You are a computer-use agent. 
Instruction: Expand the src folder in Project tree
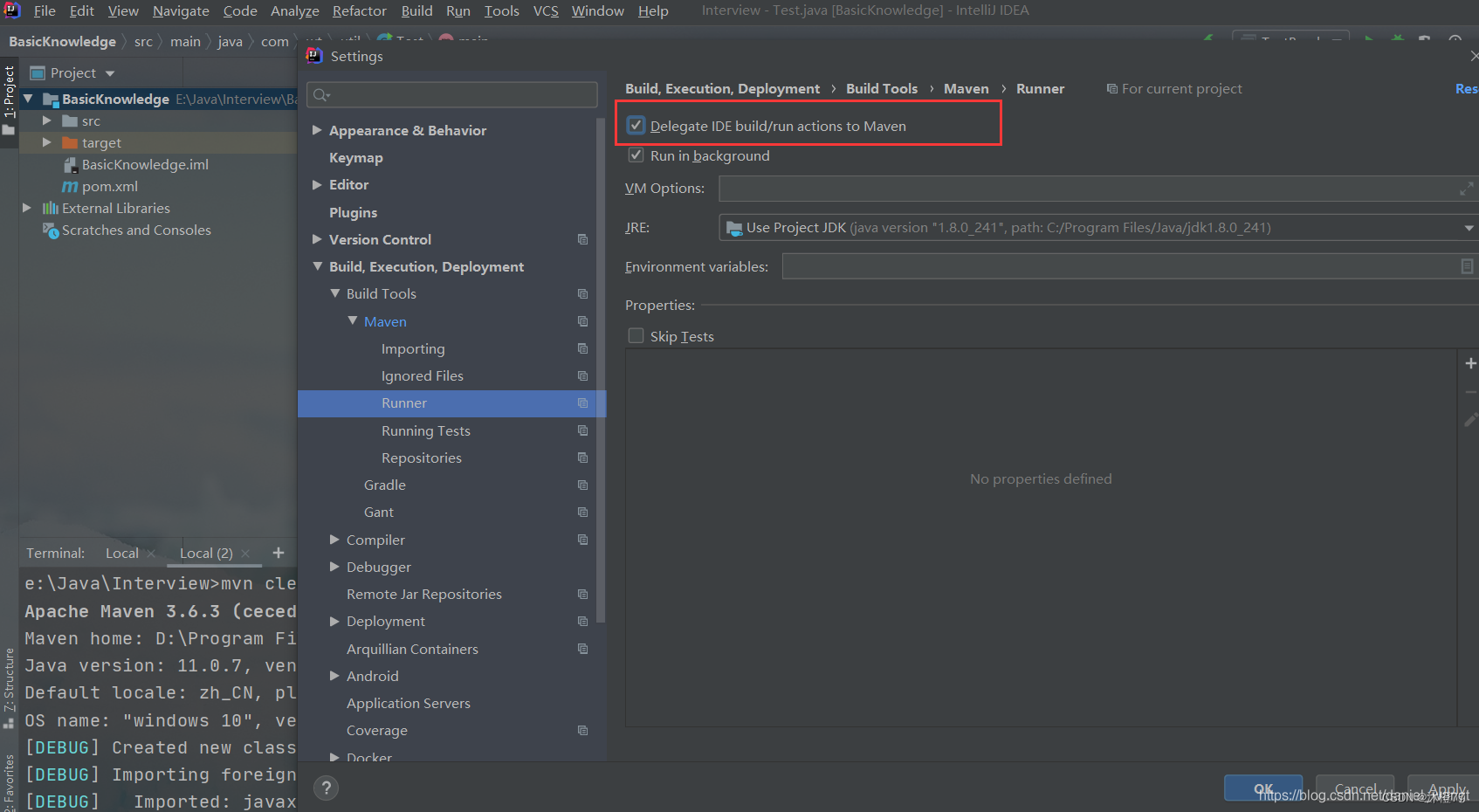pyautogui.click(x=47, y=120)
